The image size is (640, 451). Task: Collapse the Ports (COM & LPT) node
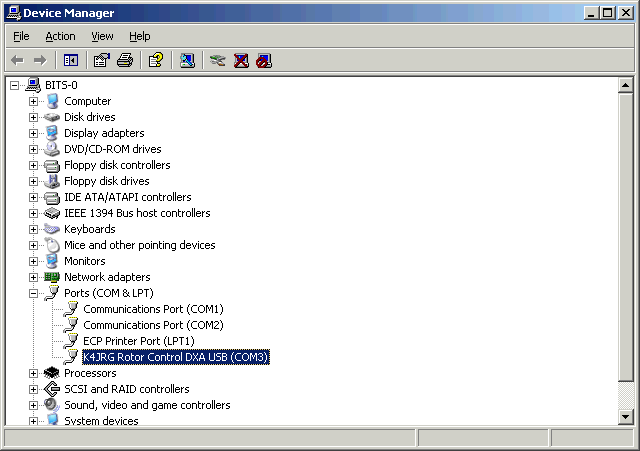33,293
